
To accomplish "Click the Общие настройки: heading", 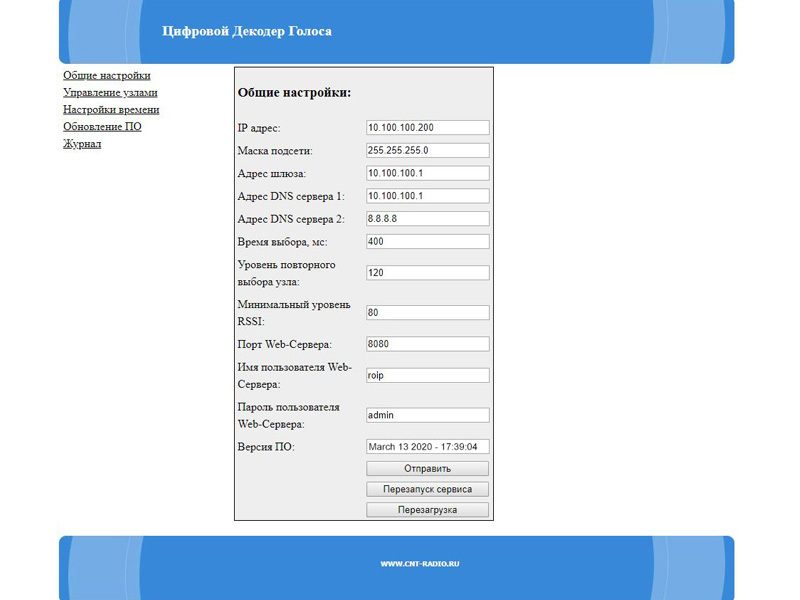I will pyautogui.click(x=294, y=93).
